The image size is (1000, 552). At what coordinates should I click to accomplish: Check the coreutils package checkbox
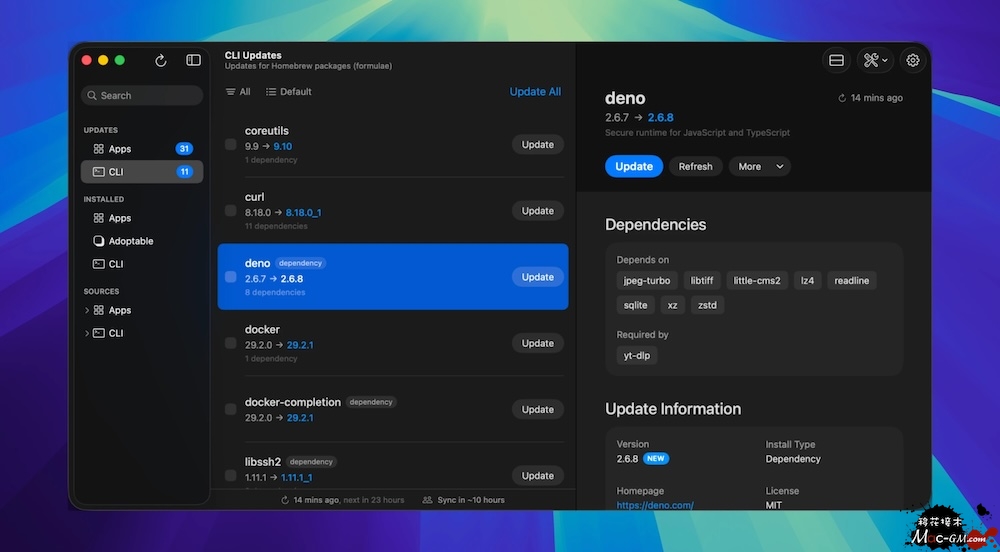(231, 145)
